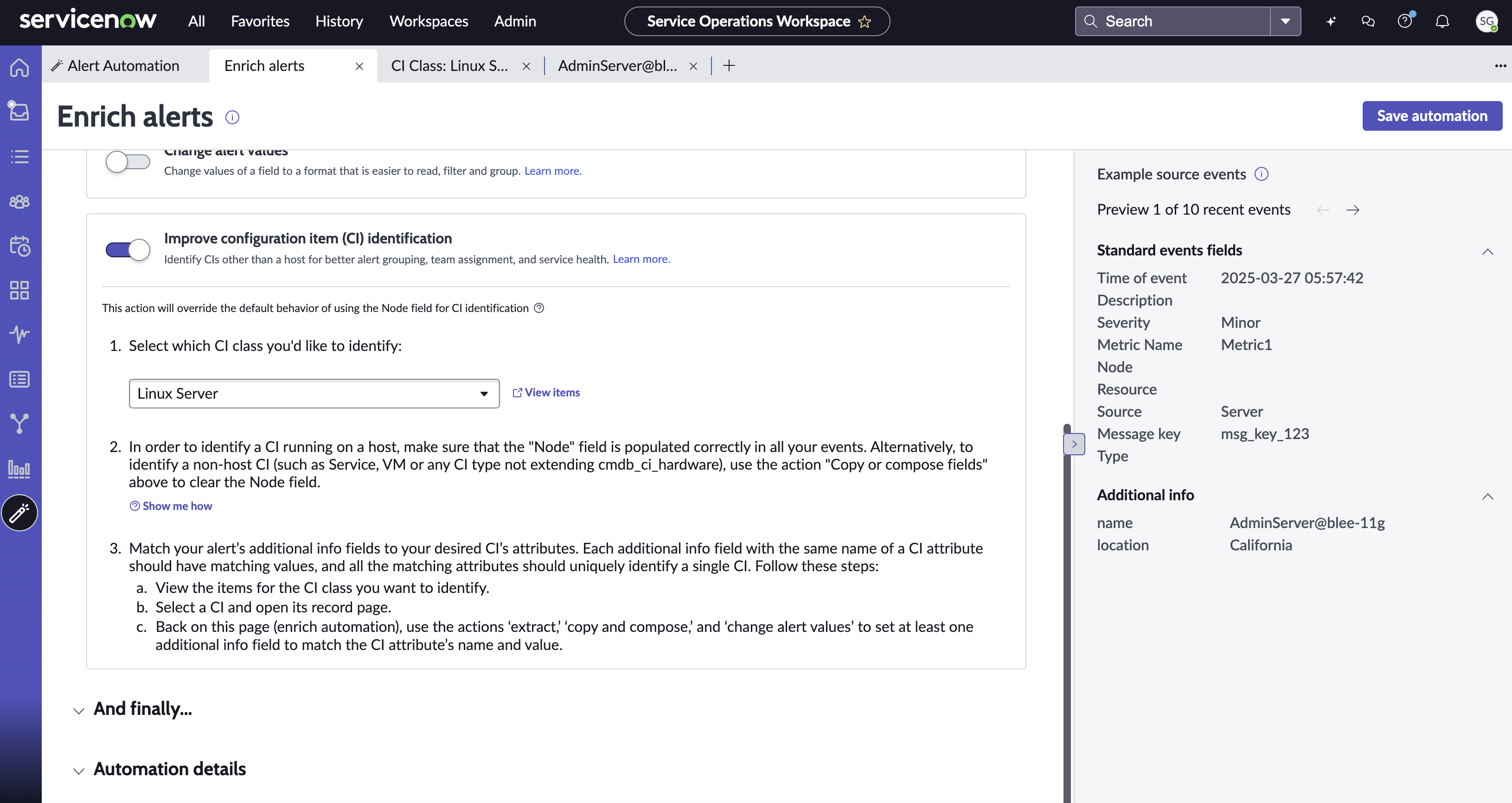Click help icon after Node field override text
The height and width of the screenshot is (803, 1512).
point(539,308)
